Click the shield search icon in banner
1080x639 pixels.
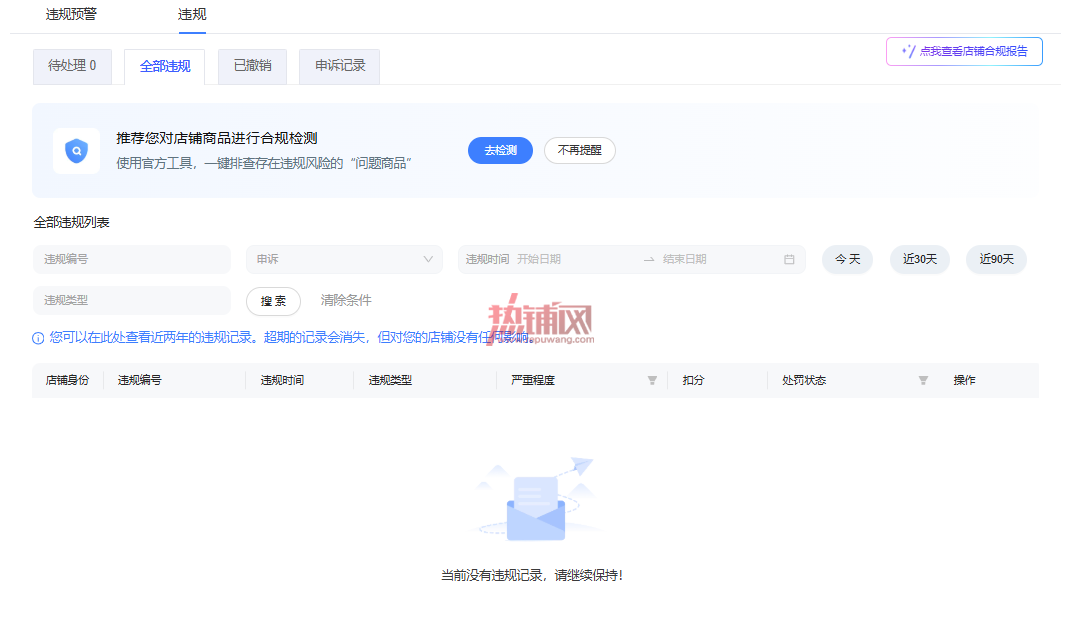click(x=76, y=151)
